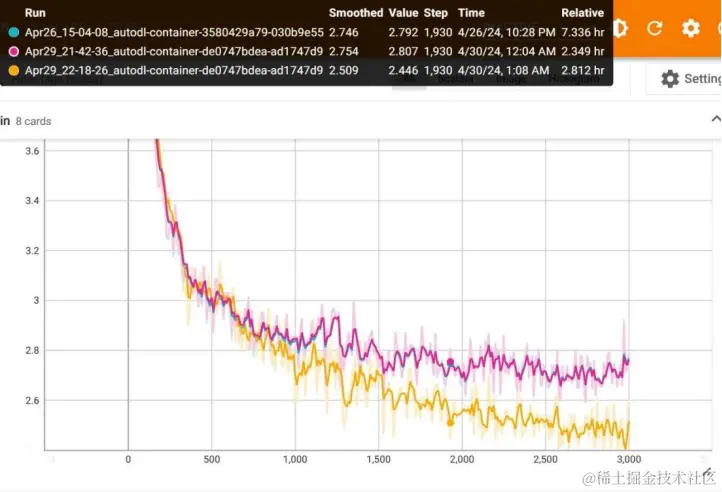
Task: Reload data with the refresh icon
Action: [x=654, y=29]
